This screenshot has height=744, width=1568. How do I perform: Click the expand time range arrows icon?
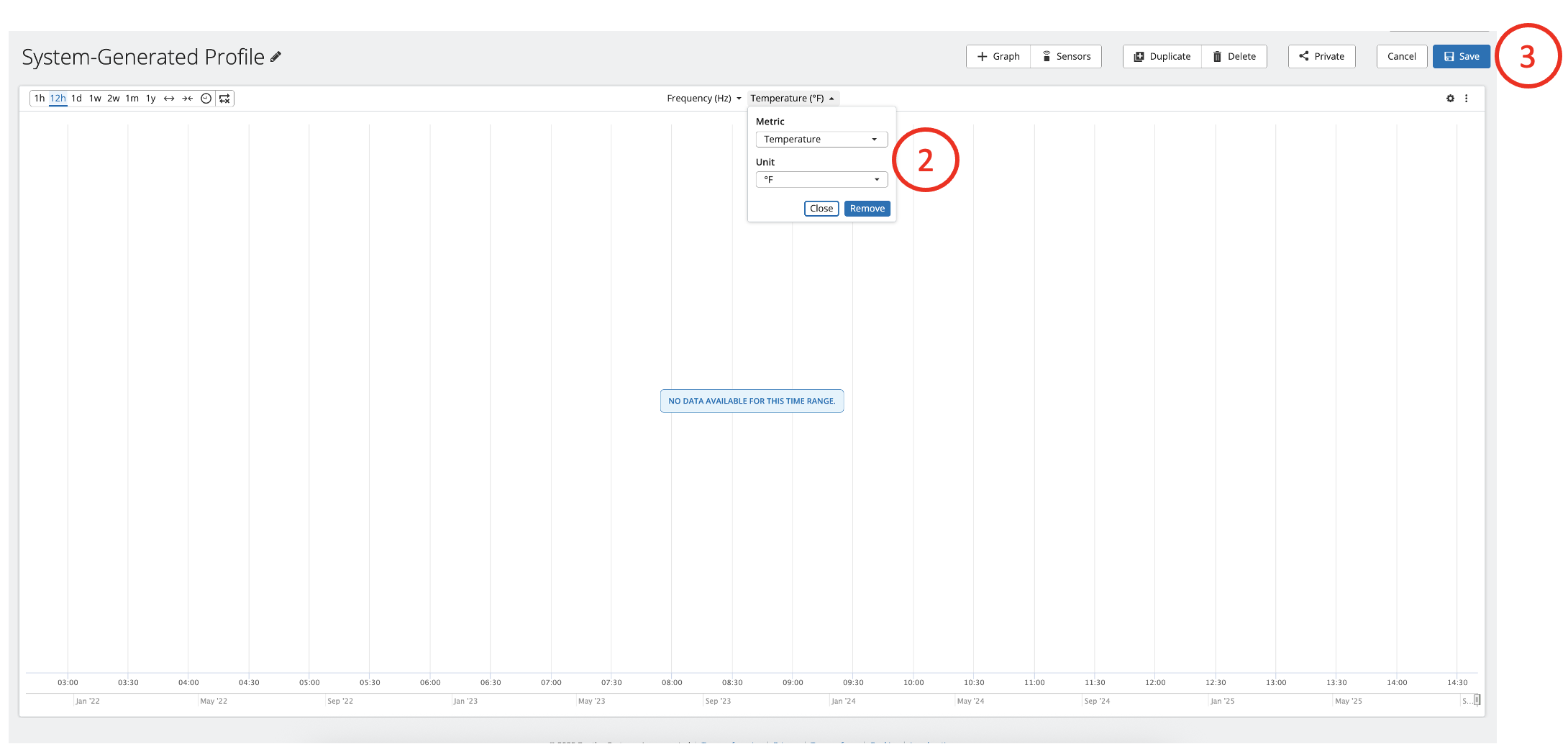(169, 99)
